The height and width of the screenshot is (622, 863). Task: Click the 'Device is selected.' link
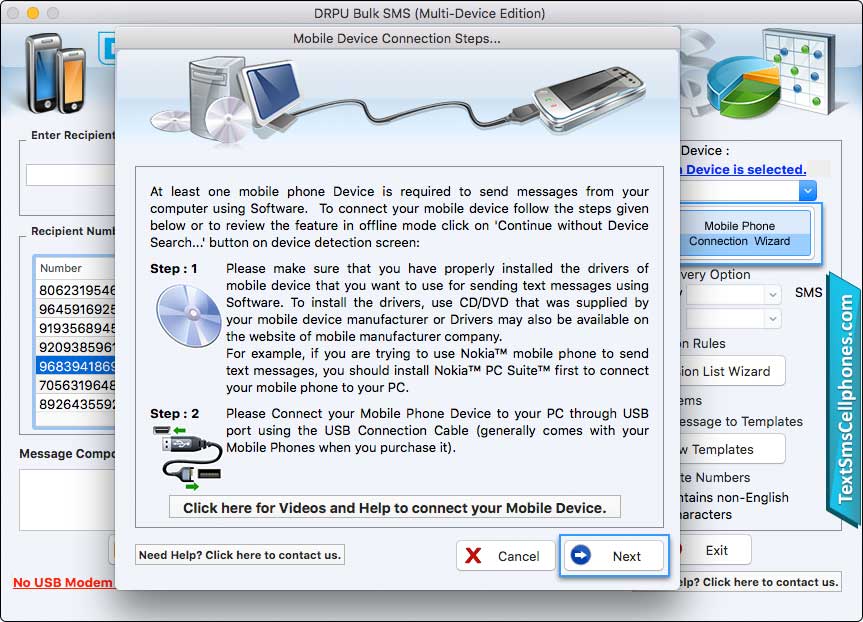click(x=744, y=170)
